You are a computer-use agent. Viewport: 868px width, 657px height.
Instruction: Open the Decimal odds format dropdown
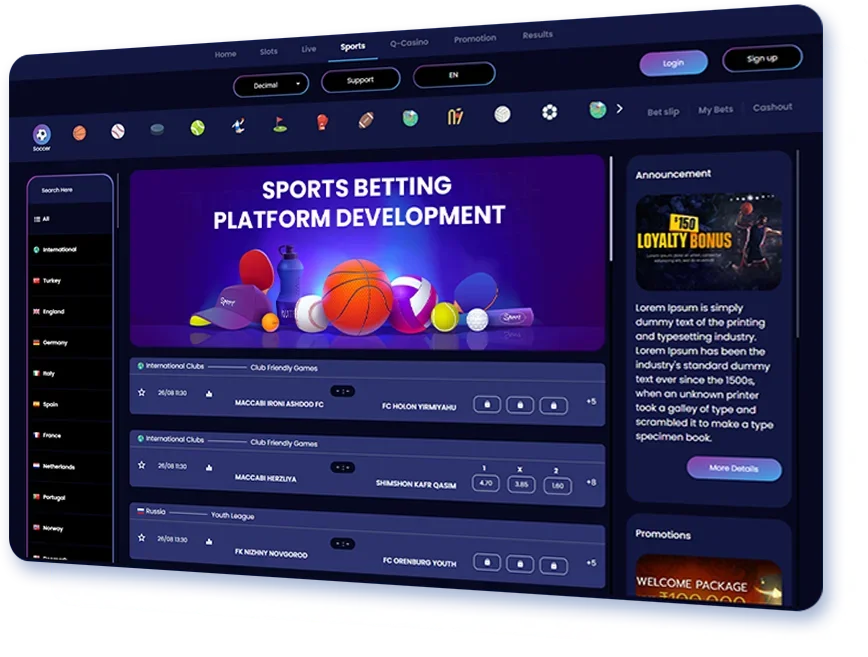click(x=271, y=85)
